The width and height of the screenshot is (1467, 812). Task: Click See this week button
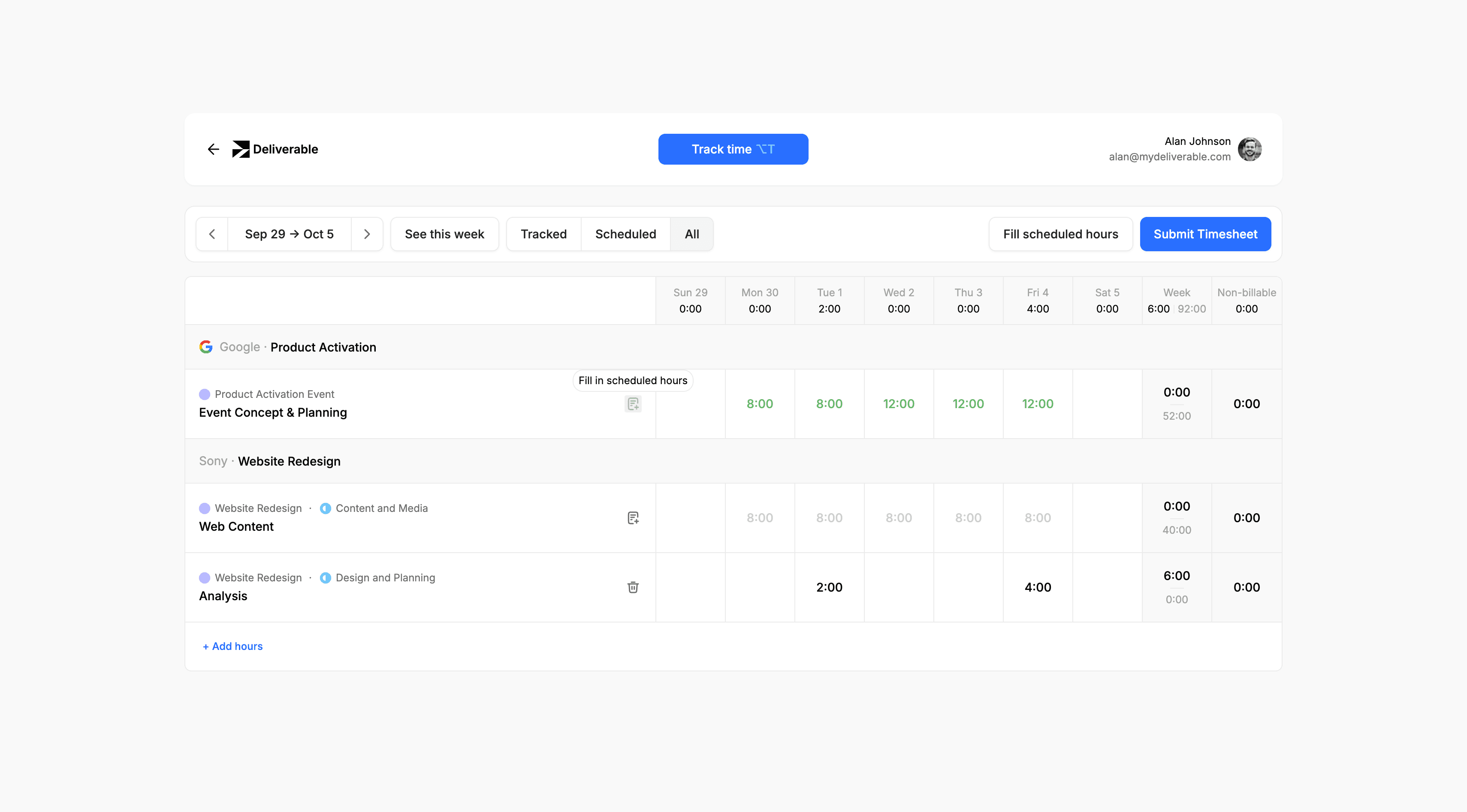(444, 234)
